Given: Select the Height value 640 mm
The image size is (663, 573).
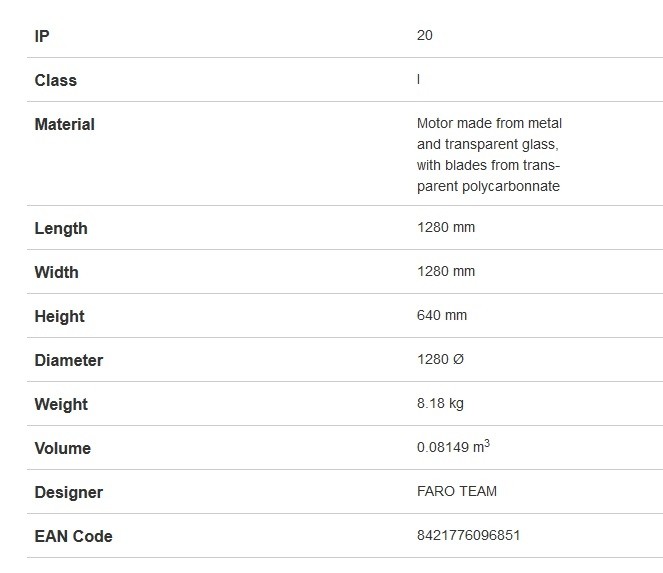Looking at the screenshot, I should (442, 315).
